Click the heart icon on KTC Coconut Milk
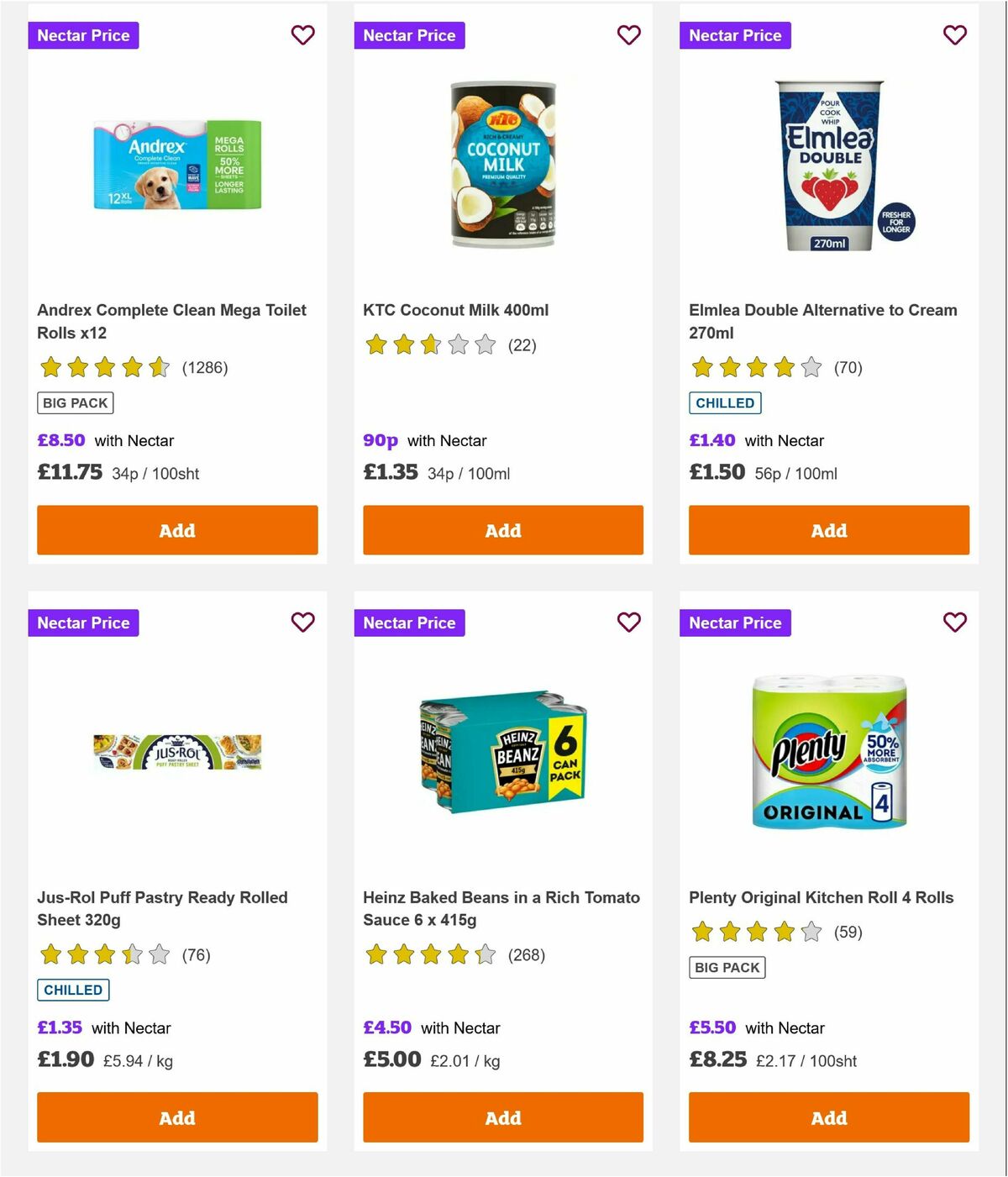This screenshot has height=1177, width=1008. tap(628, 35)
